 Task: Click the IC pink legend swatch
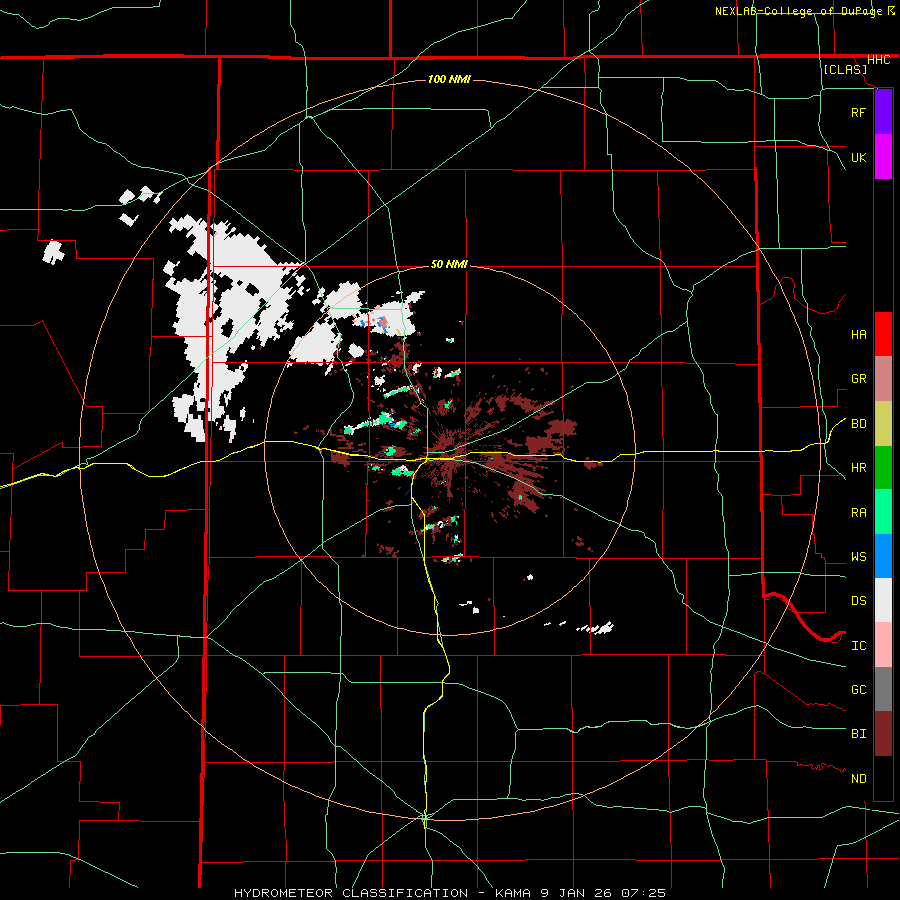tap(883, 645)
